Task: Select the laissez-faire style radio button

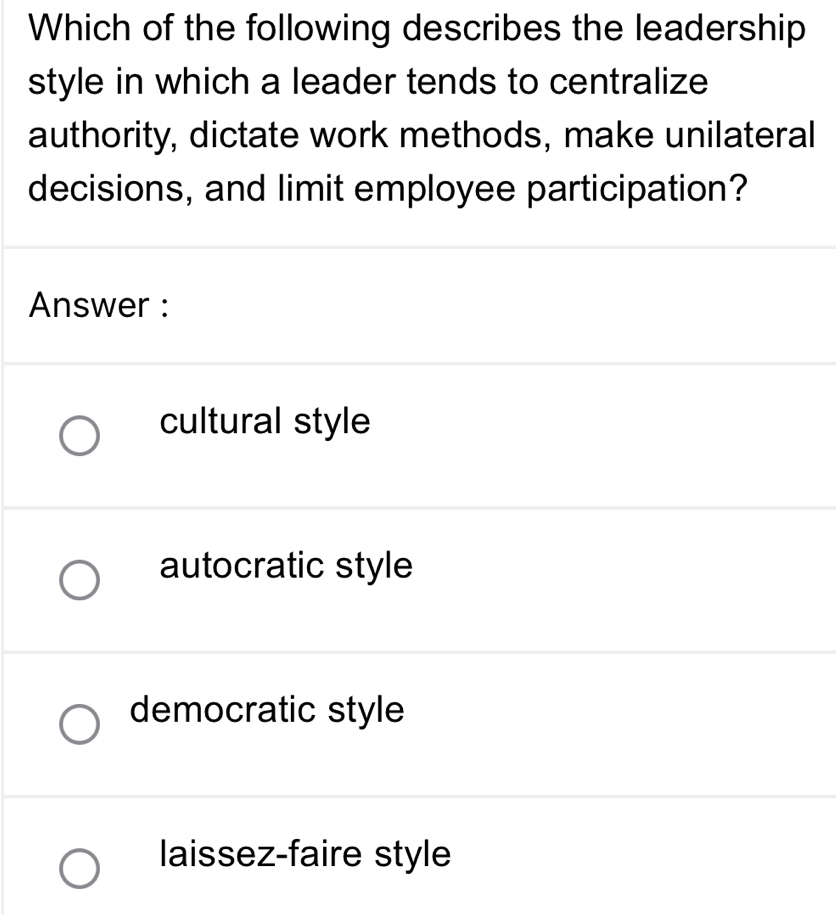Action: [82, 869]
